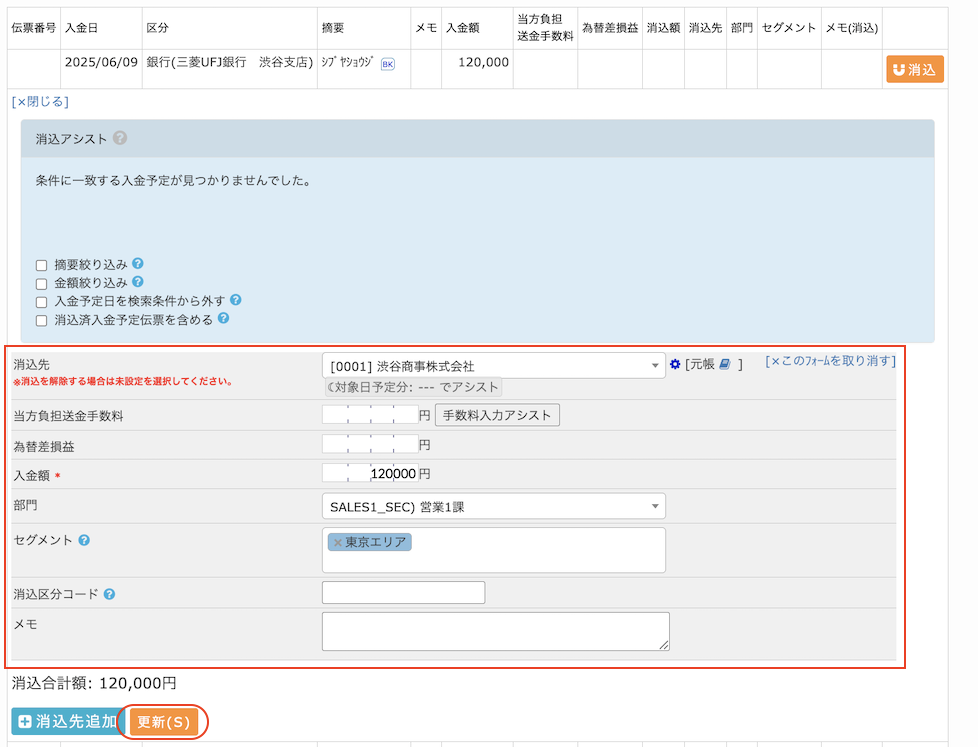The width and height of the screenshot is (978, 747).
Task: Enable the 摘要絞り込み checkbox
Action: 41,264
